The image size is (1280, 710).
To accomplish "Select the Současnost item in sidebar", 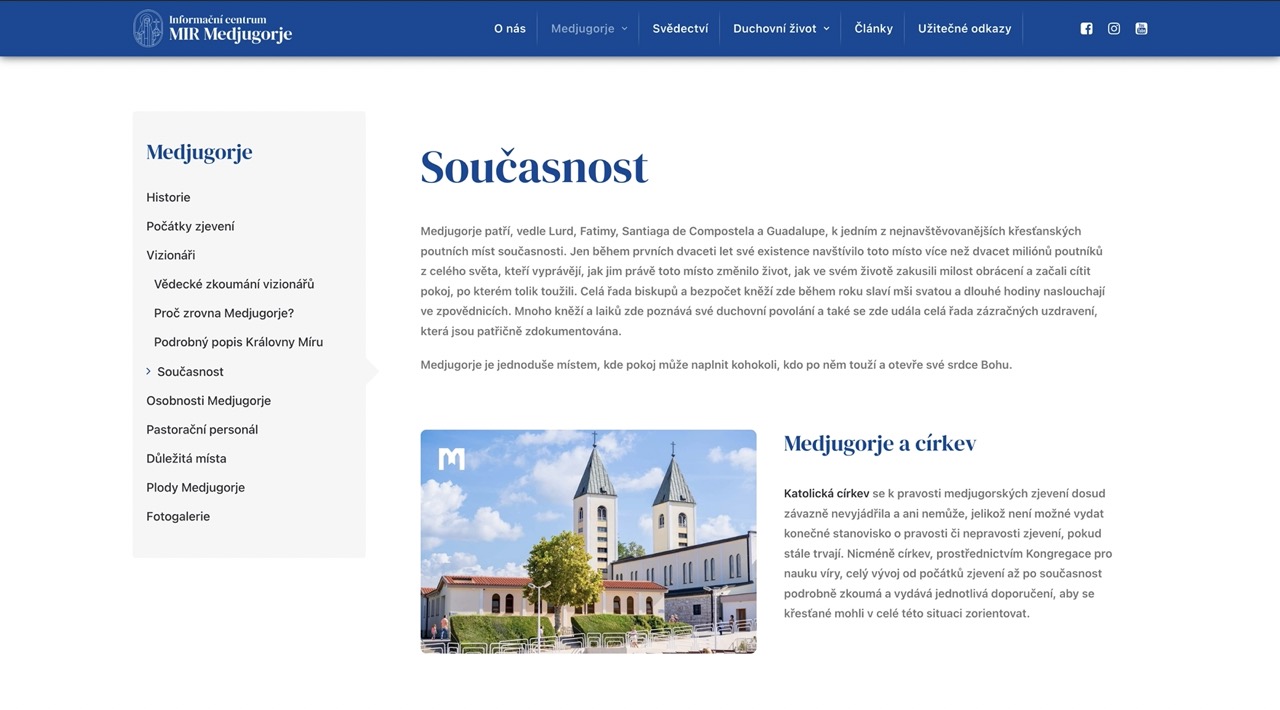I will [x=190, y=371].
